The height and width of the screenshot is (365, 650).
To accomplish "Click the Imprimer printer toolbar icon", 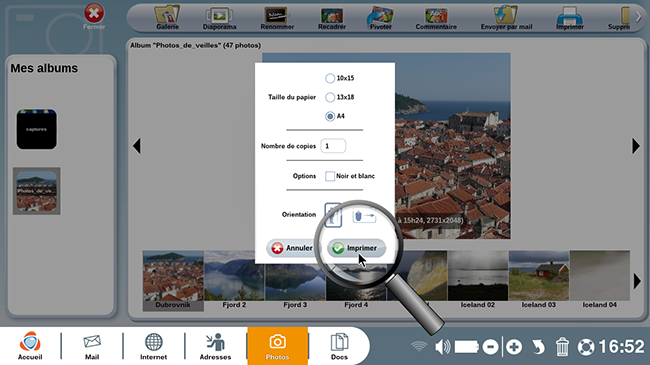I will (570, 17).
